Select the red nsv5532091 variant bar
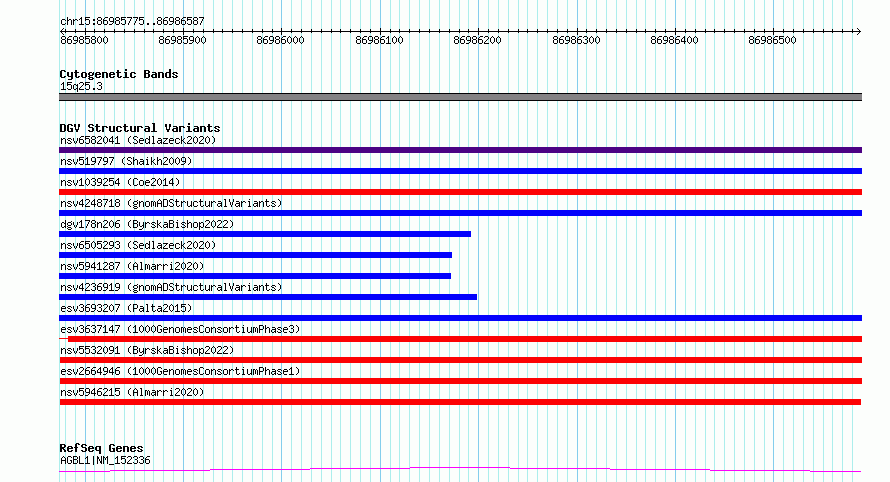This screenshot has width=890, height=482. pos(460,360)
